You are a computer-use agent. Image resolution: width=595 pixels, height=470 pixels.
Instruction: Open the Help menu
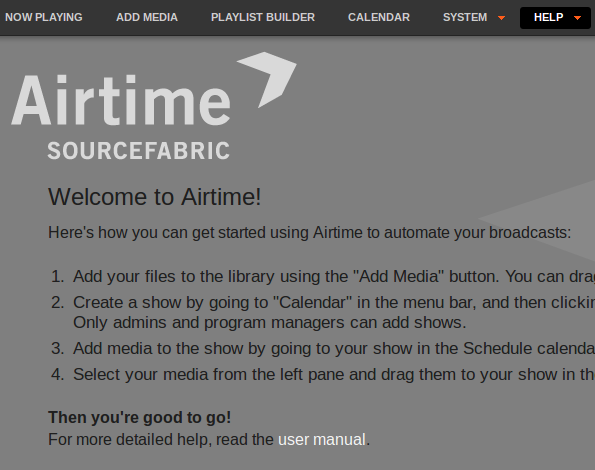tap(556, 17)
